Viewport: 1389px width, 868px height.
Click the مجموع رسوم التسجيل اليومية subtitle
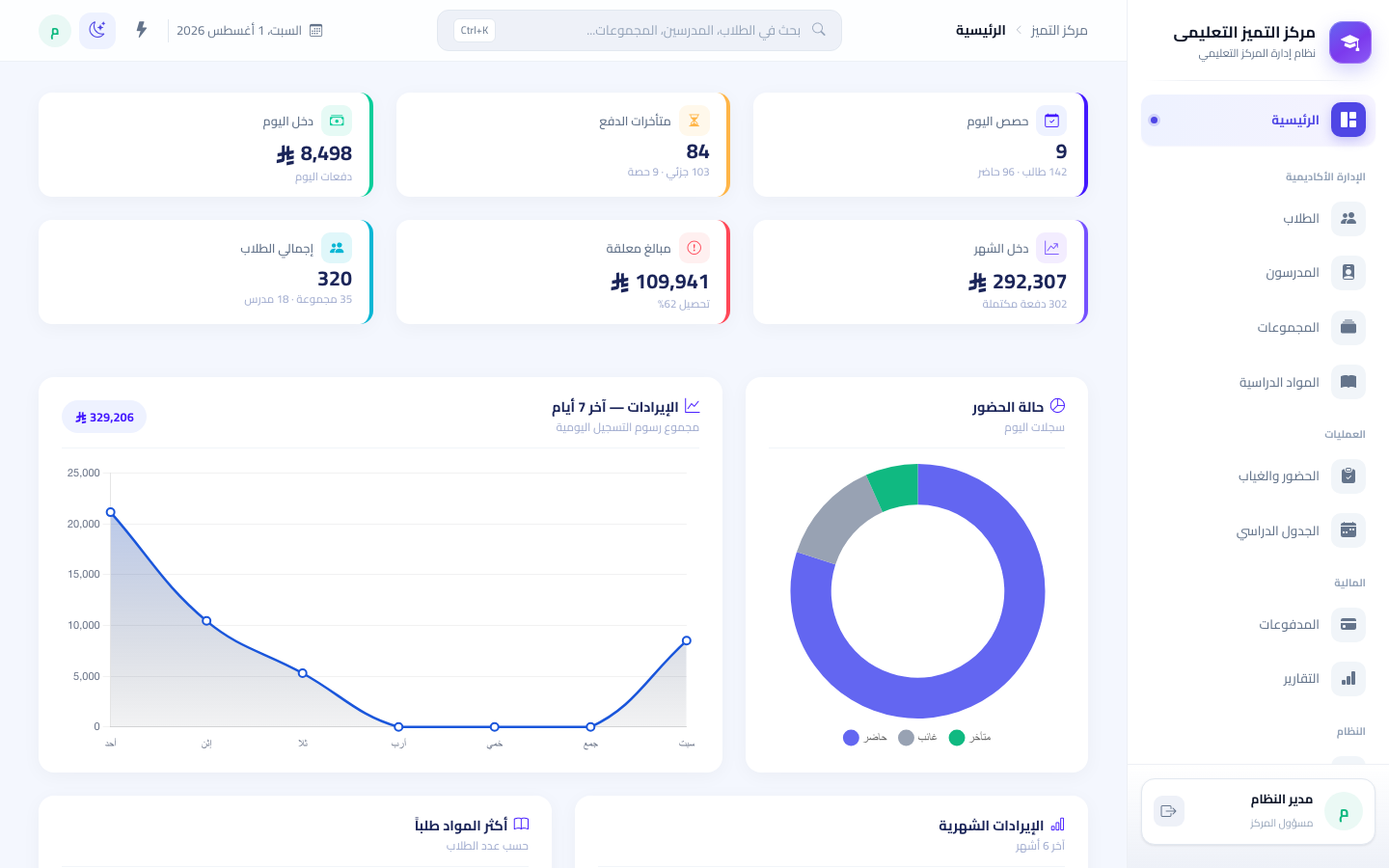627,427
